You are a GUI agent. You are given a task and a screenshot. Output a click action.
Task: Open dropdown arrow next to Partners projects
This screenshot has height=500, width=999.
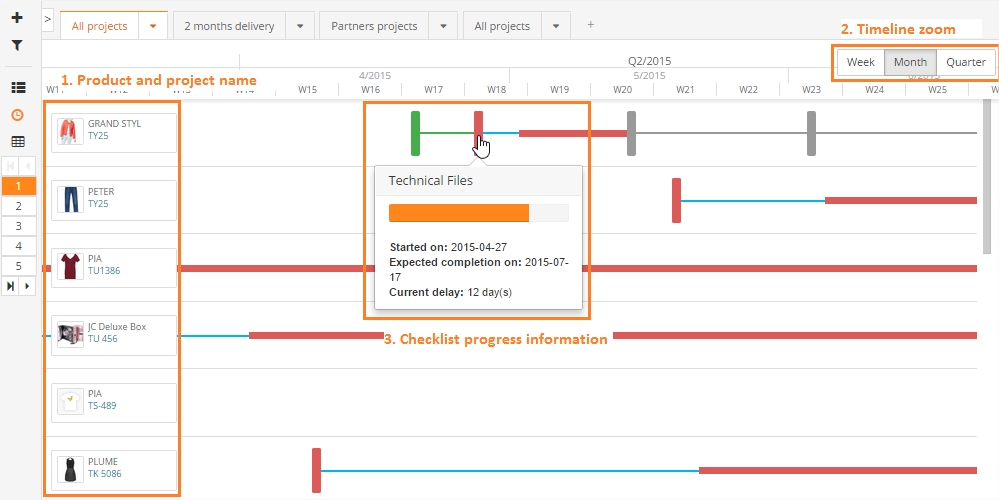click(x=444, y=26)
